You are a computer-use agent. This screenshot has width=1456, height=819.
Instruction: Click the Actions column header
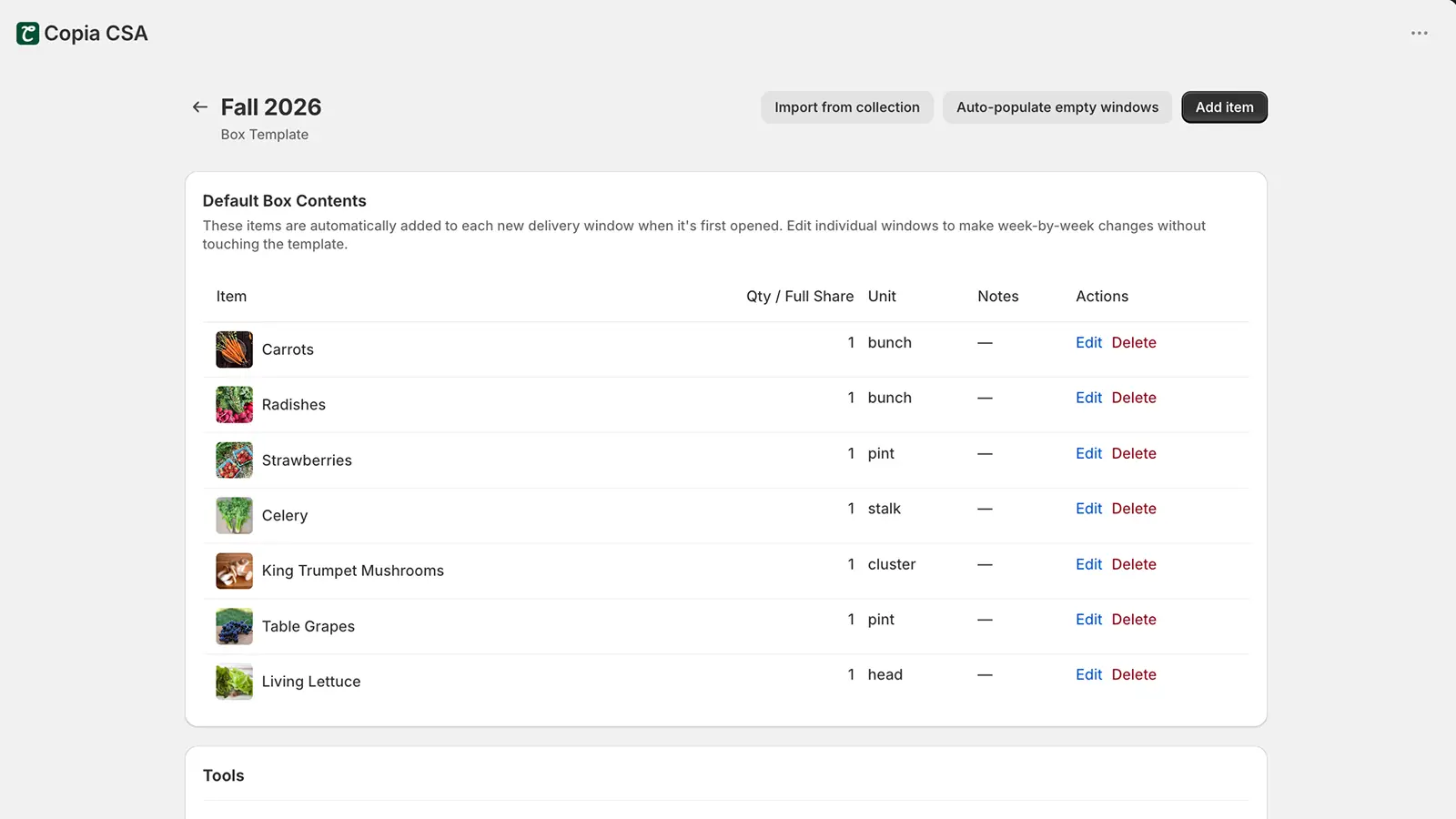tap(1102, 297)
